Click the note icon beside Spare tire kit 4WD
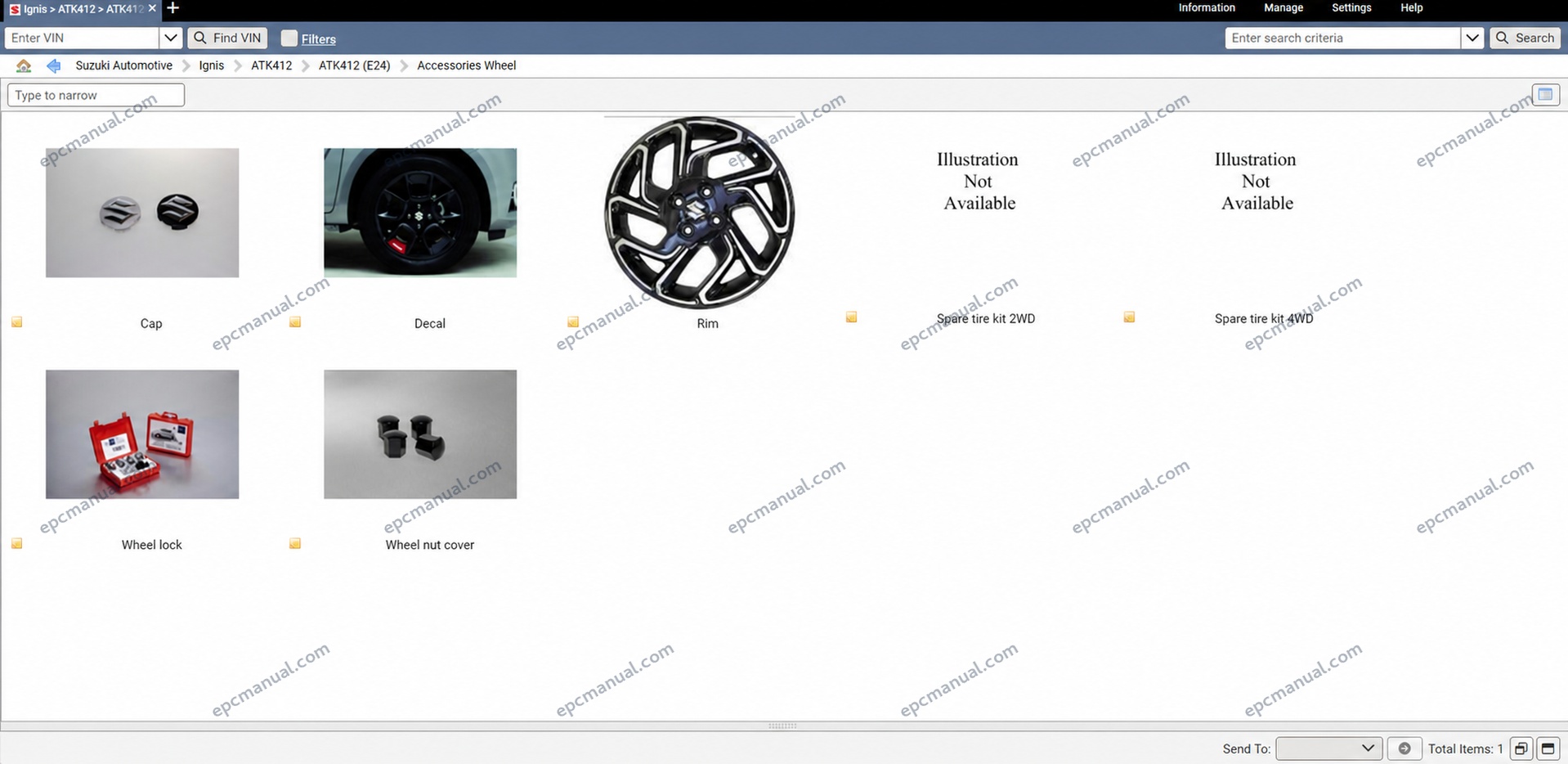 click(1129, 317)
